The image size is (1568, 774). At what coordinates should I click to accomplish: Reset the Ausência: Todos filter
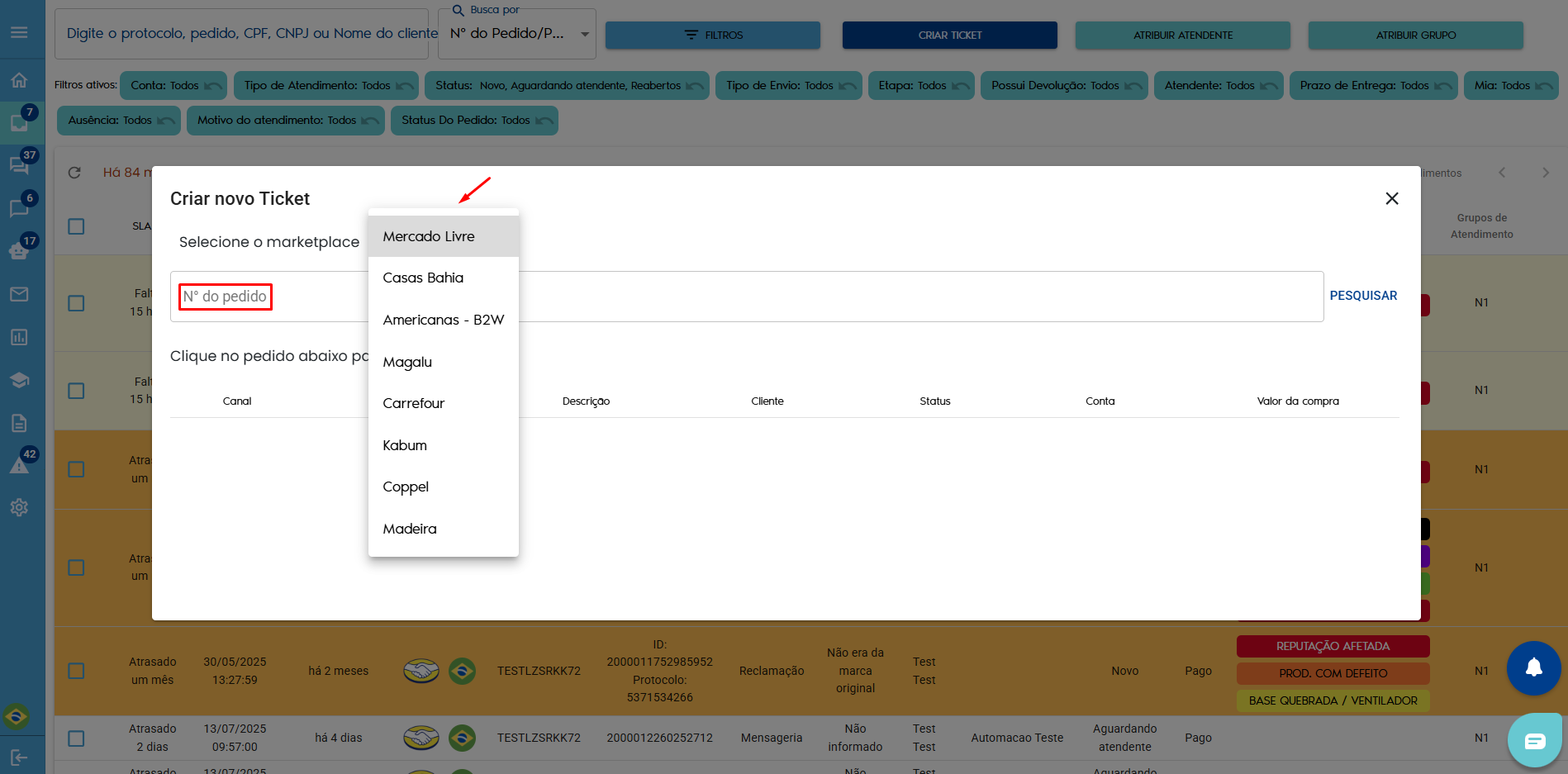tap(166, 121)
